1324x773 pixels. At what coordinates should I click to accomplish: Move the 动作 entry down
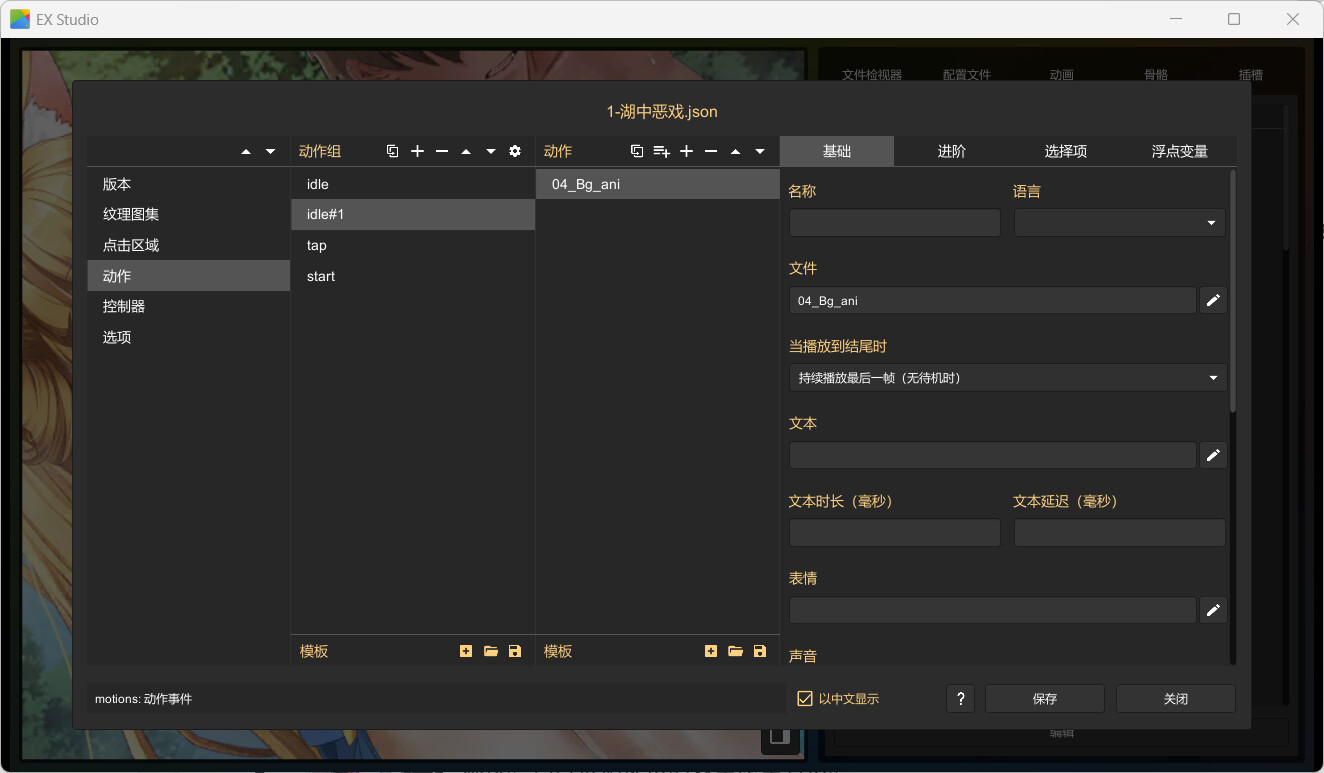click(760, 151)
